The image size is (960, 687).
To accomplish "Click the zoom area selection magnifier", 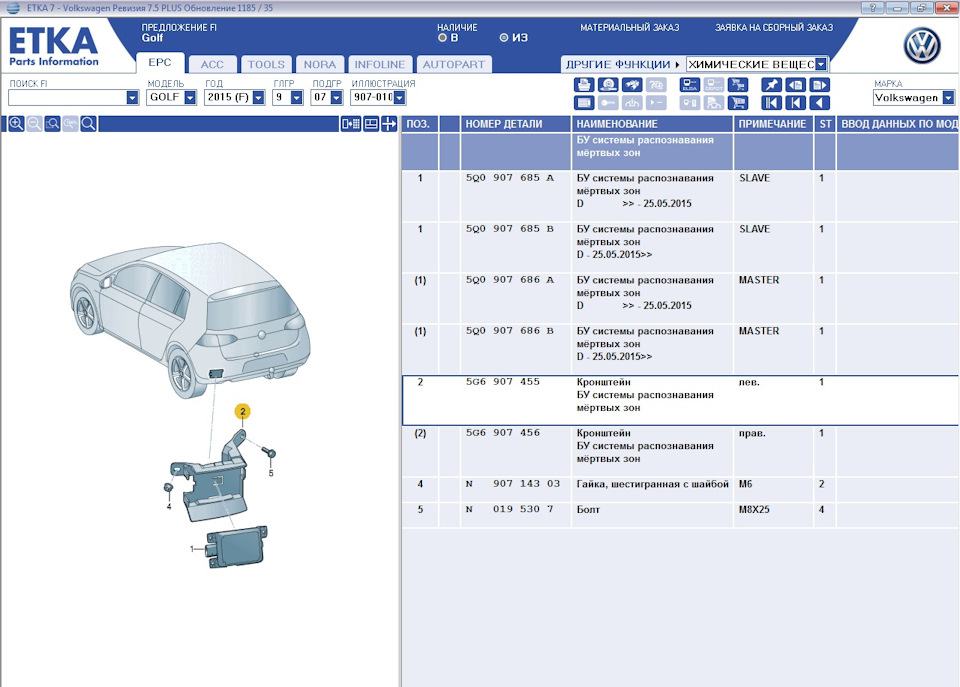I will (x=53, y=124).
